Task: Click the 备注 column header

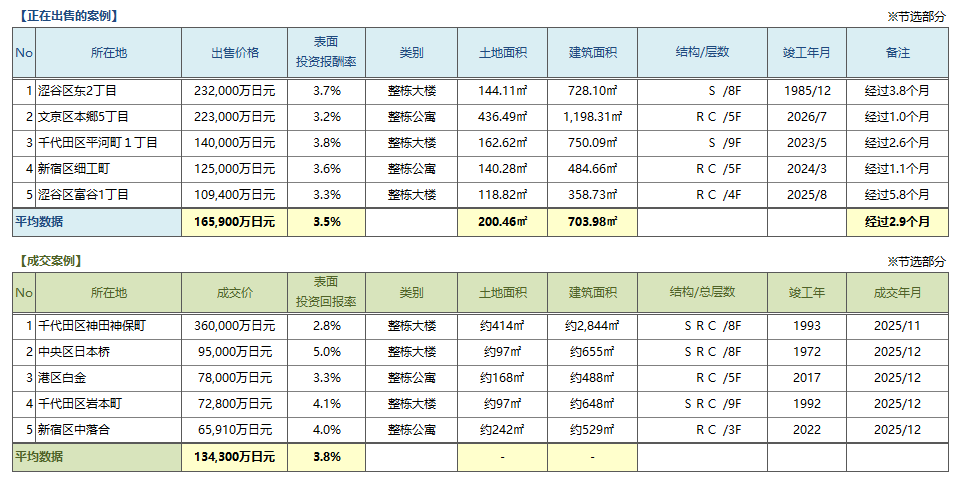Action: (897, 52)
